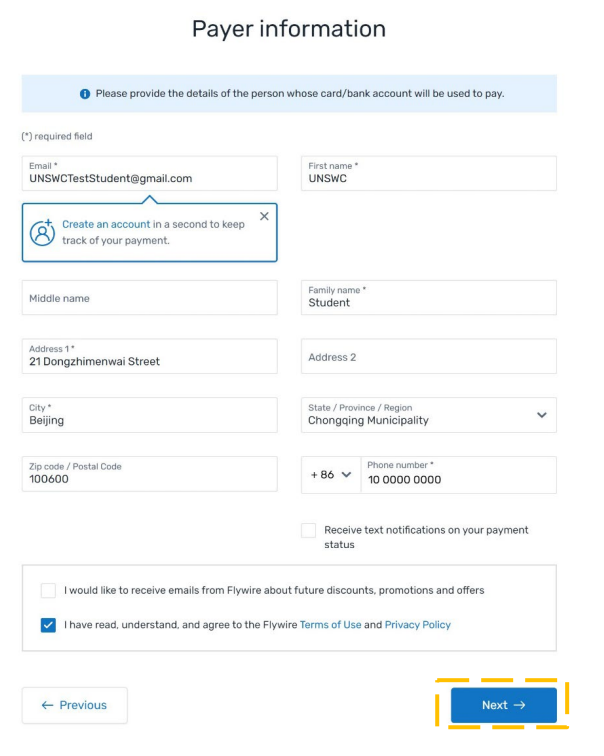This screenshot has height=756, width=604.
Task: Click the Family name field
Action: pos(428,298)
